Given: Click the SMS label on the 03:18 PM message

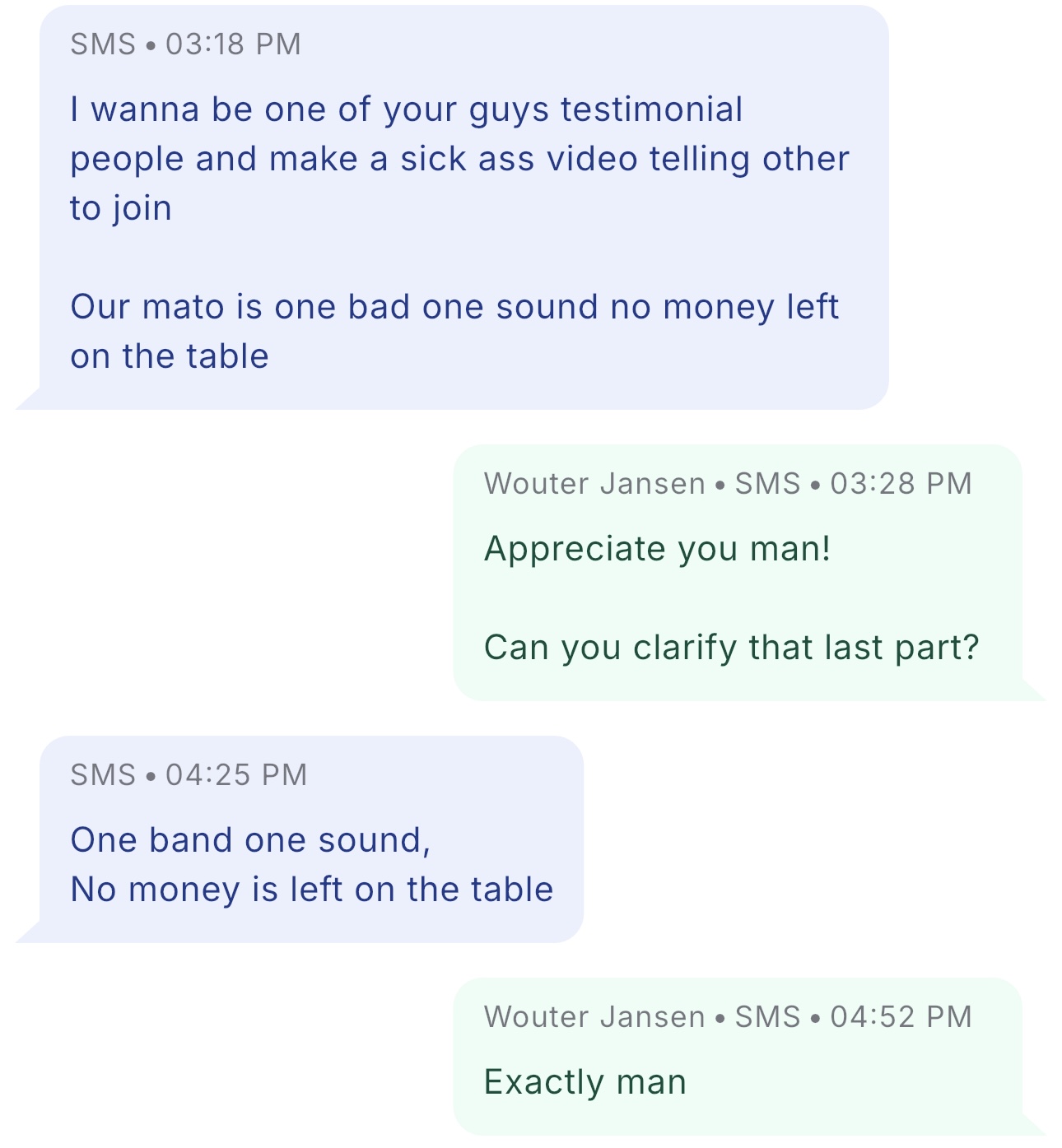Looking at the screenshot, I should pos(103,44).
